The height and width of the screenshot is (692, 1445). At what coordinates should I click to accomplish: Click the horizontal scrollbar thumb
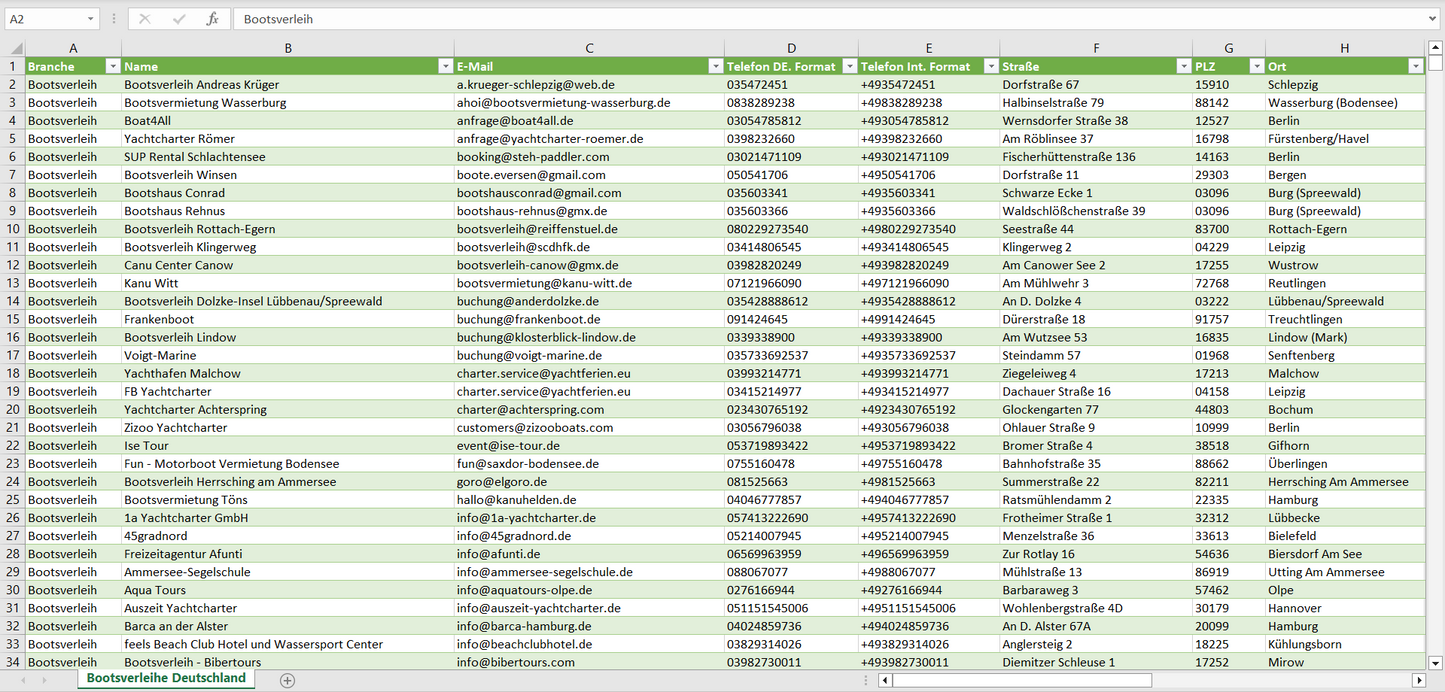(x=1020, y=680)
